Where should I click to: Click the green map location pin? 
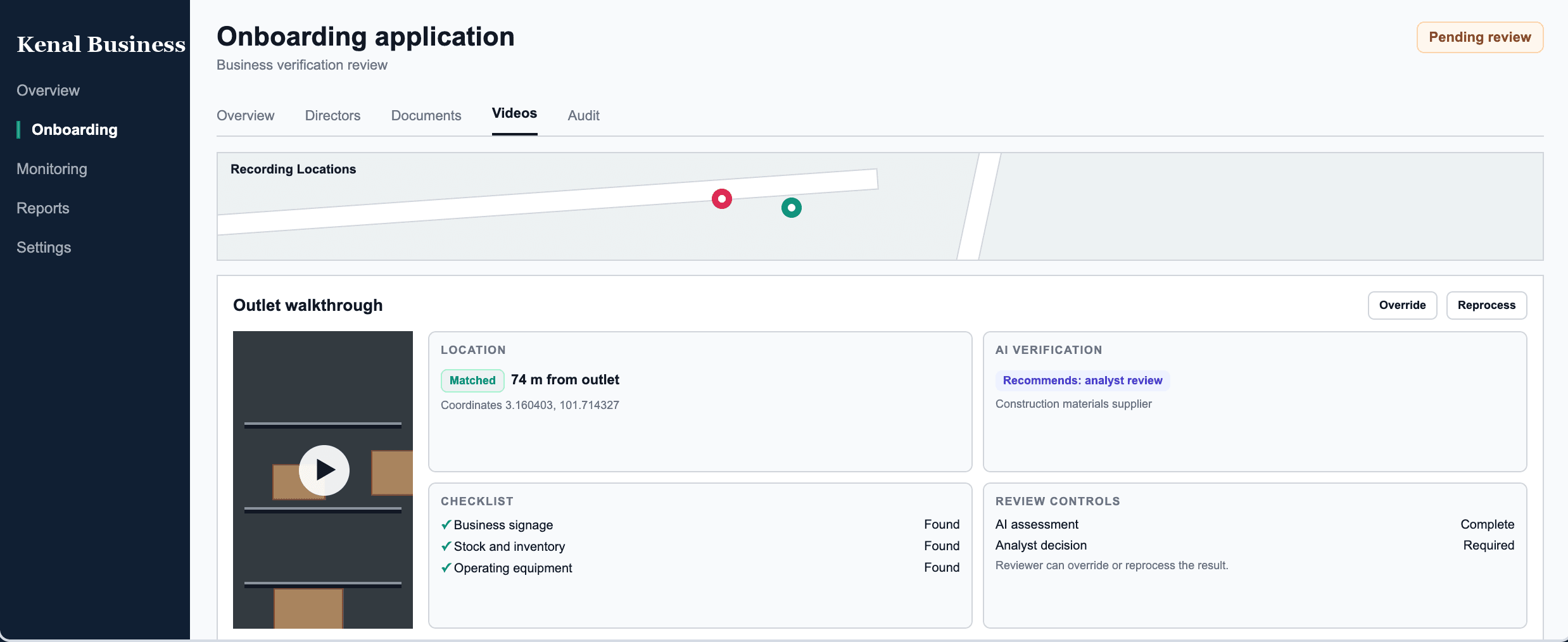coord(791,207)
